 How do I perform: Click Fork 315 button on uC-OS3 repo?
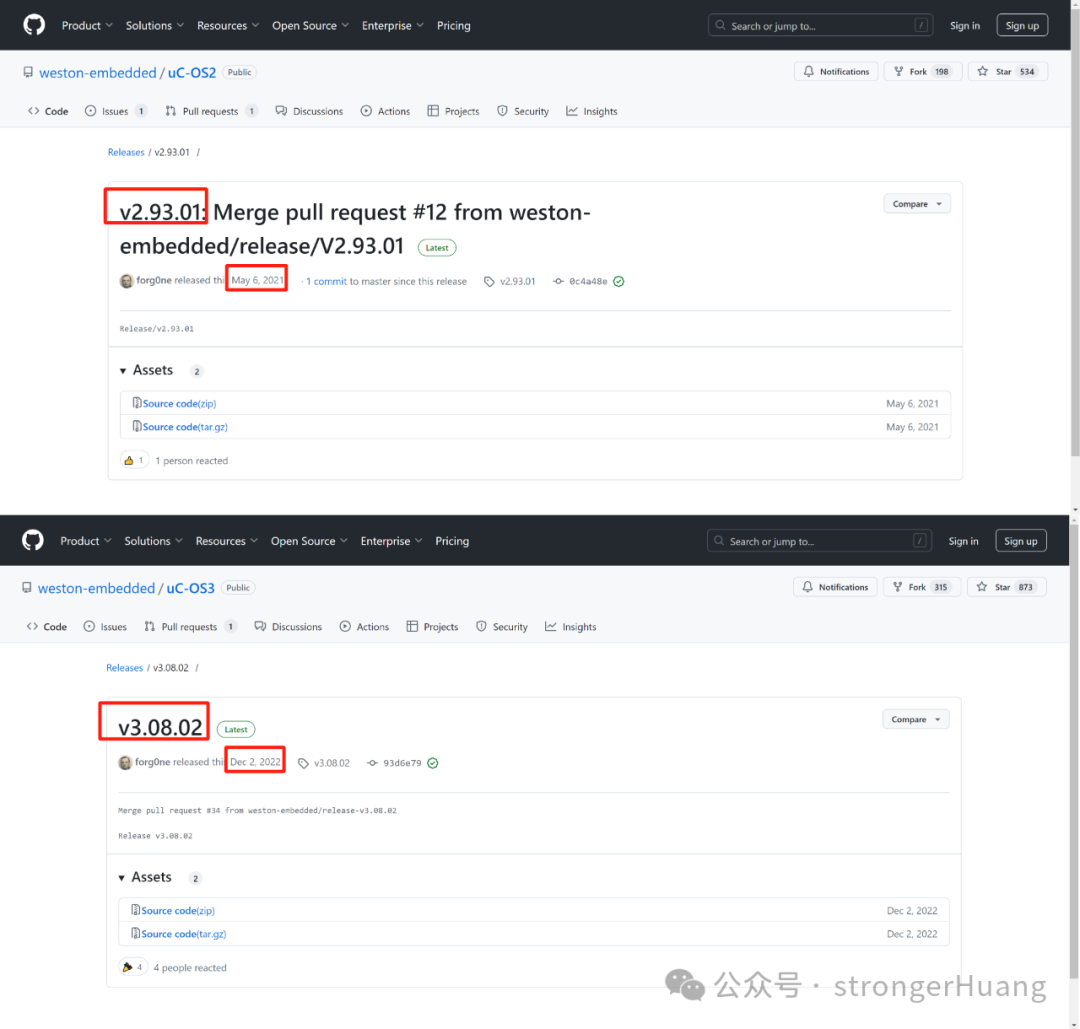[921, 587]
